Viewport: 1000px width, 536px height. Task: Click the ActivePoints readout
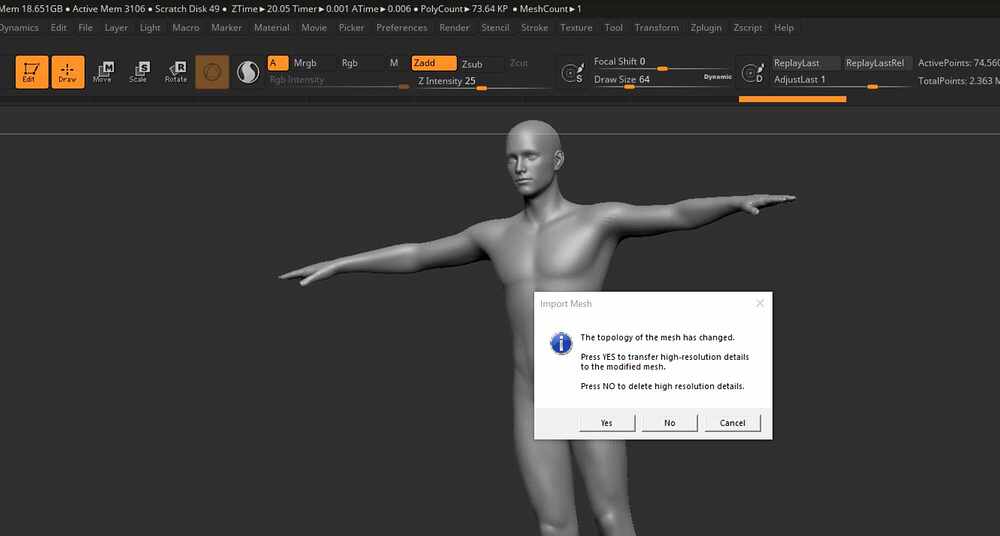[959, 63]
